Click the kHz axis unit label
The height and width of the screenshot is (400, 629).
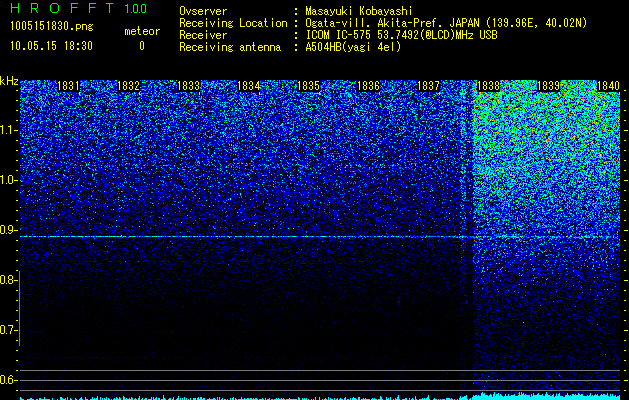pyautogui.click(x=9, y=81)
